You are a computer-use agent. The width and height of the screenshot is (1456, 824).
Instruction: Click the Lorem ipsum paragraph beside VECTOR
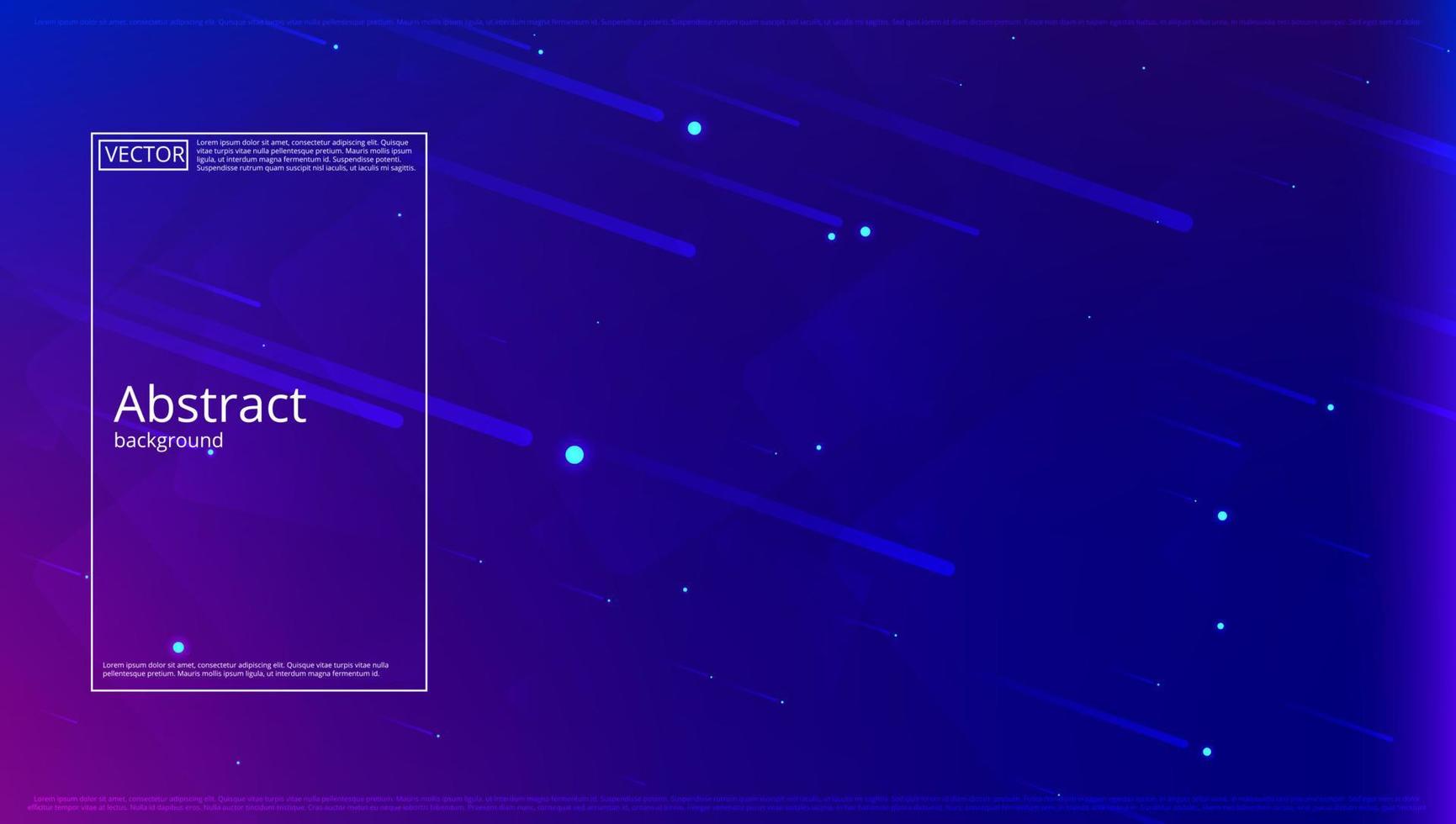click(x=306, y=155)
